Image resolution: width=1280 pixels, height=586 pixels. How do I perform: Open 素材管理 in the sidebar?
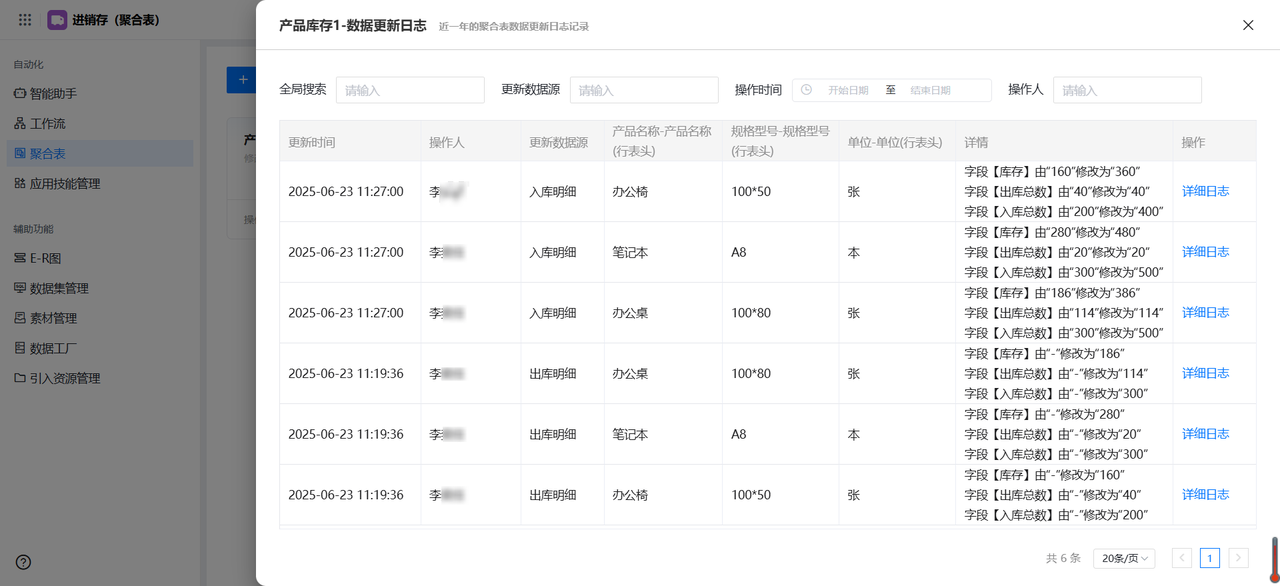pyautogui.click(x=53, y=318)
